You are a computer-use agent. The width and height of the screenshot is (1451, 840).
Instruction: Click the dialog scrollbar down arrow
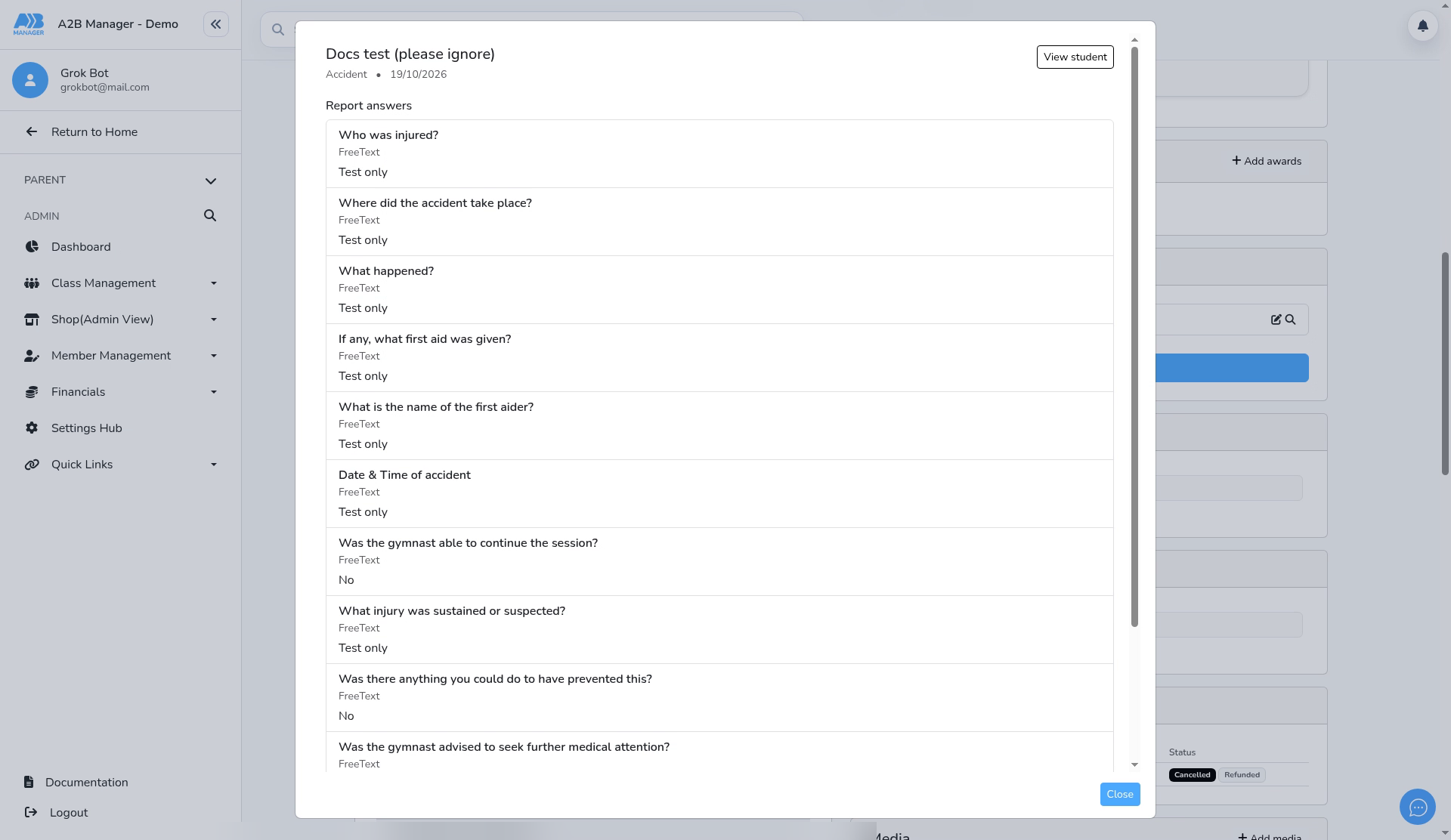(1134, 764)
